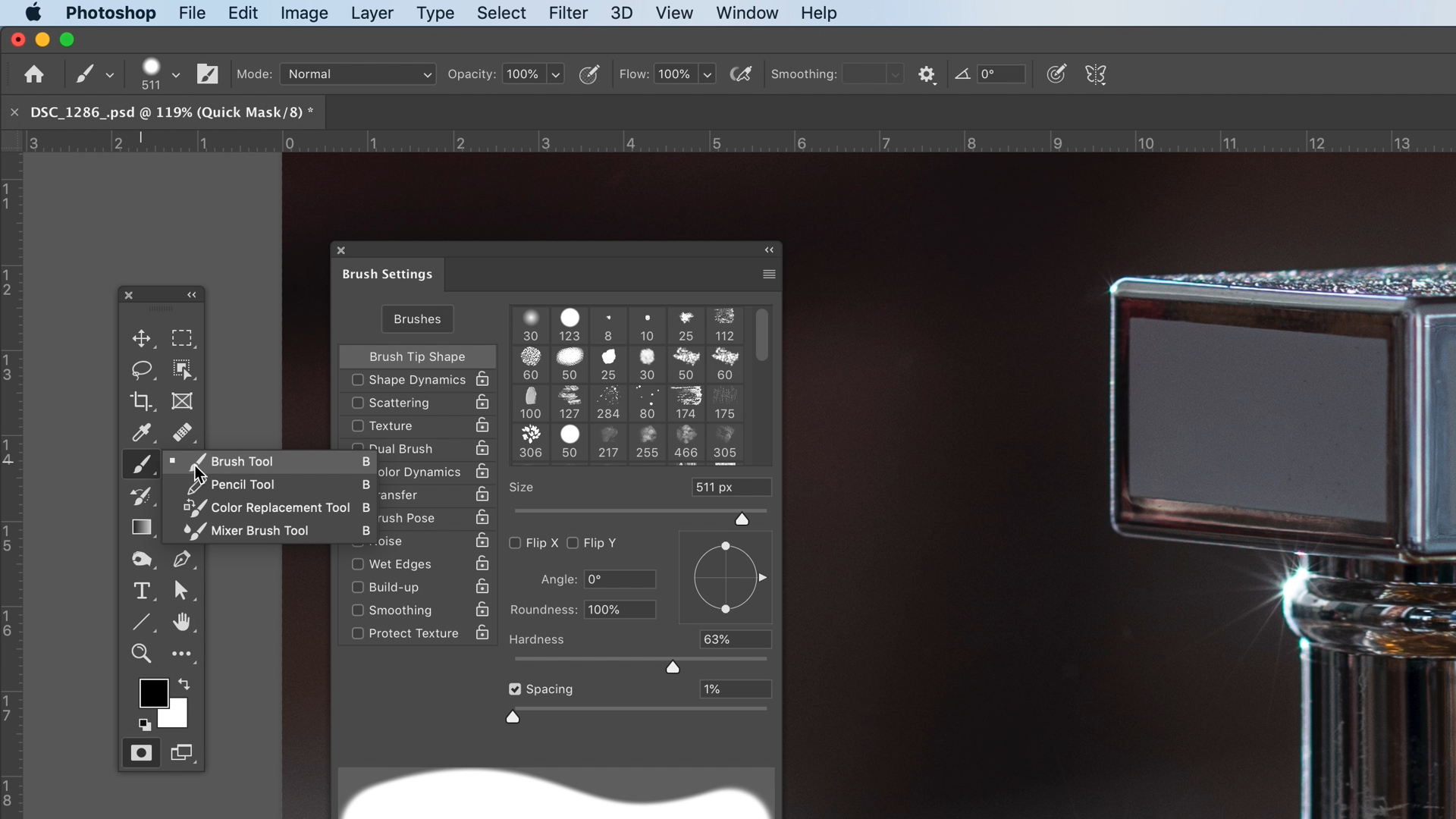Enable pressure for opacity
The width and height of the screenshot is (1456, 819).
589,74
